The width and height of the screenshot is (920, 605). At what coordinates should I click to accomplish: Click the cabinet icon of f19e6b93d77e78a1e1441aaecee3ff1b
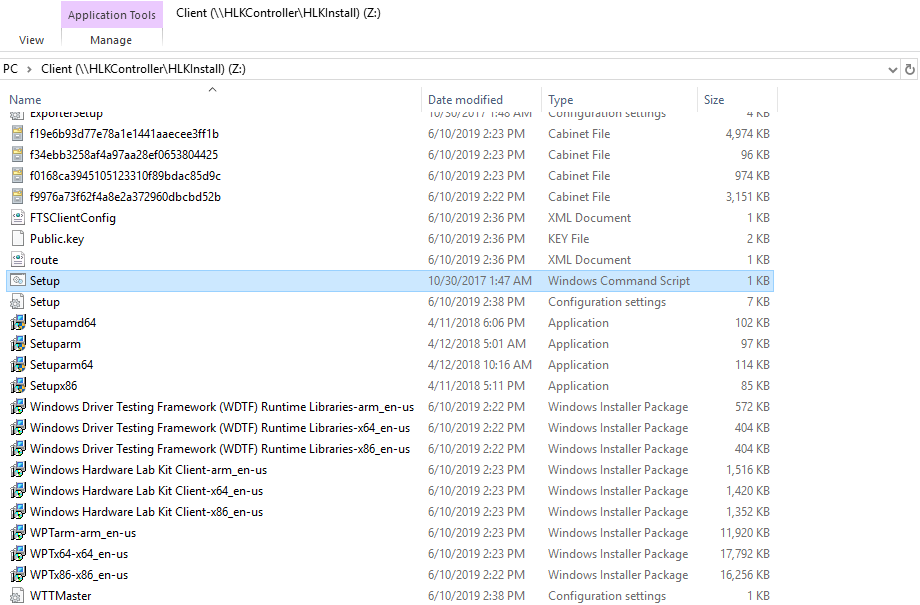coord(18,134)
